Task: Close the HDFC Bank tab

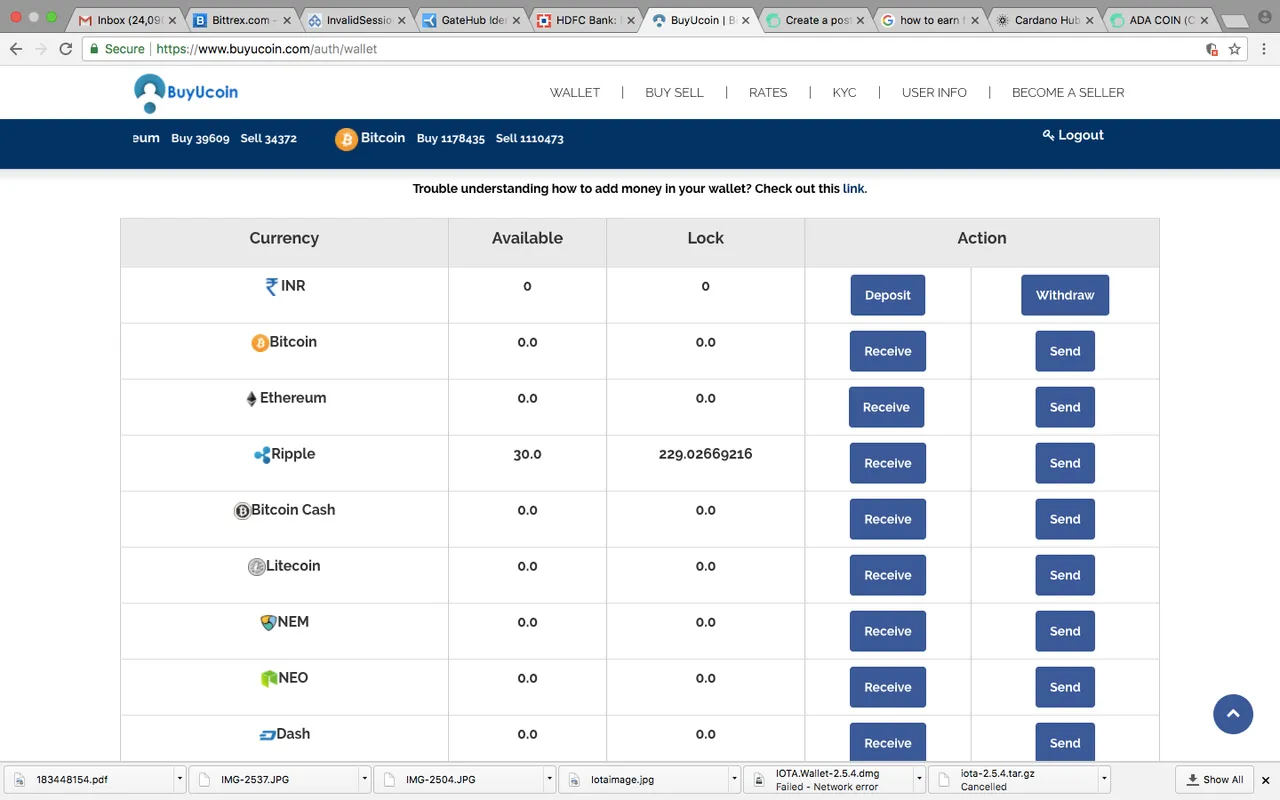Action: [x=629, y=20]
